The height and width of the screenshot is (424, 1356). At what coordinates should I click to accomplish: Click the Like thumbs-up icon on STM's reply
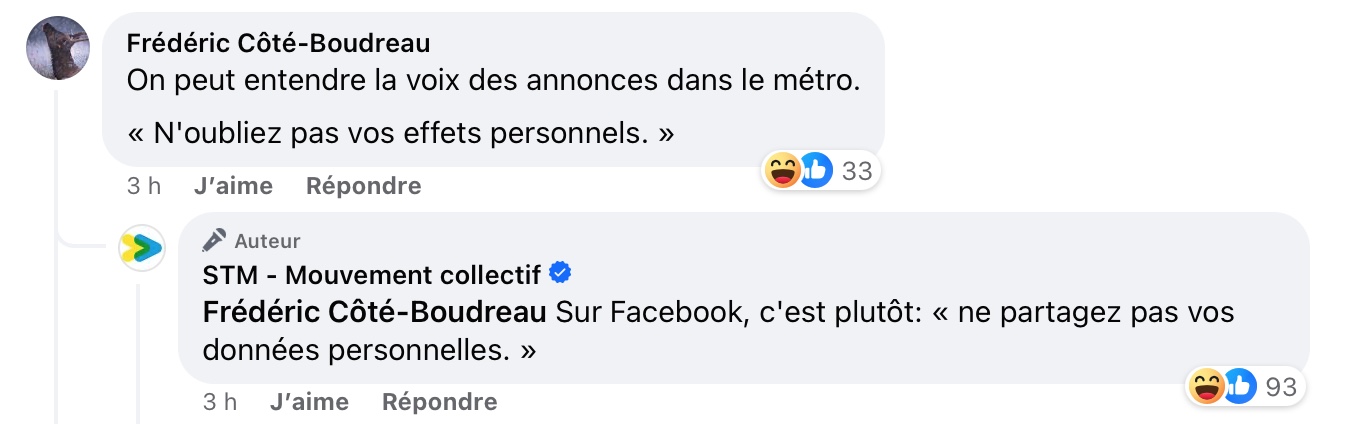[1239, 386]
